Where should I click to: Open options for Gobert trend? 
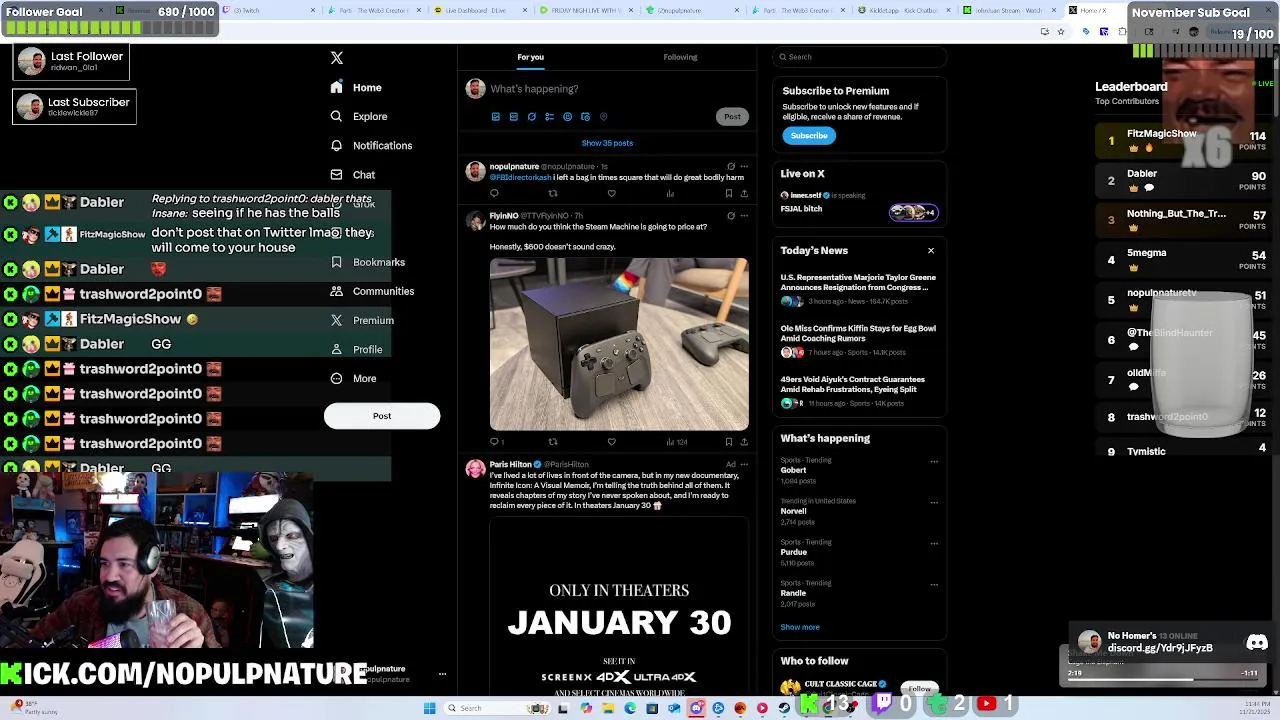[x=934, y=462]
